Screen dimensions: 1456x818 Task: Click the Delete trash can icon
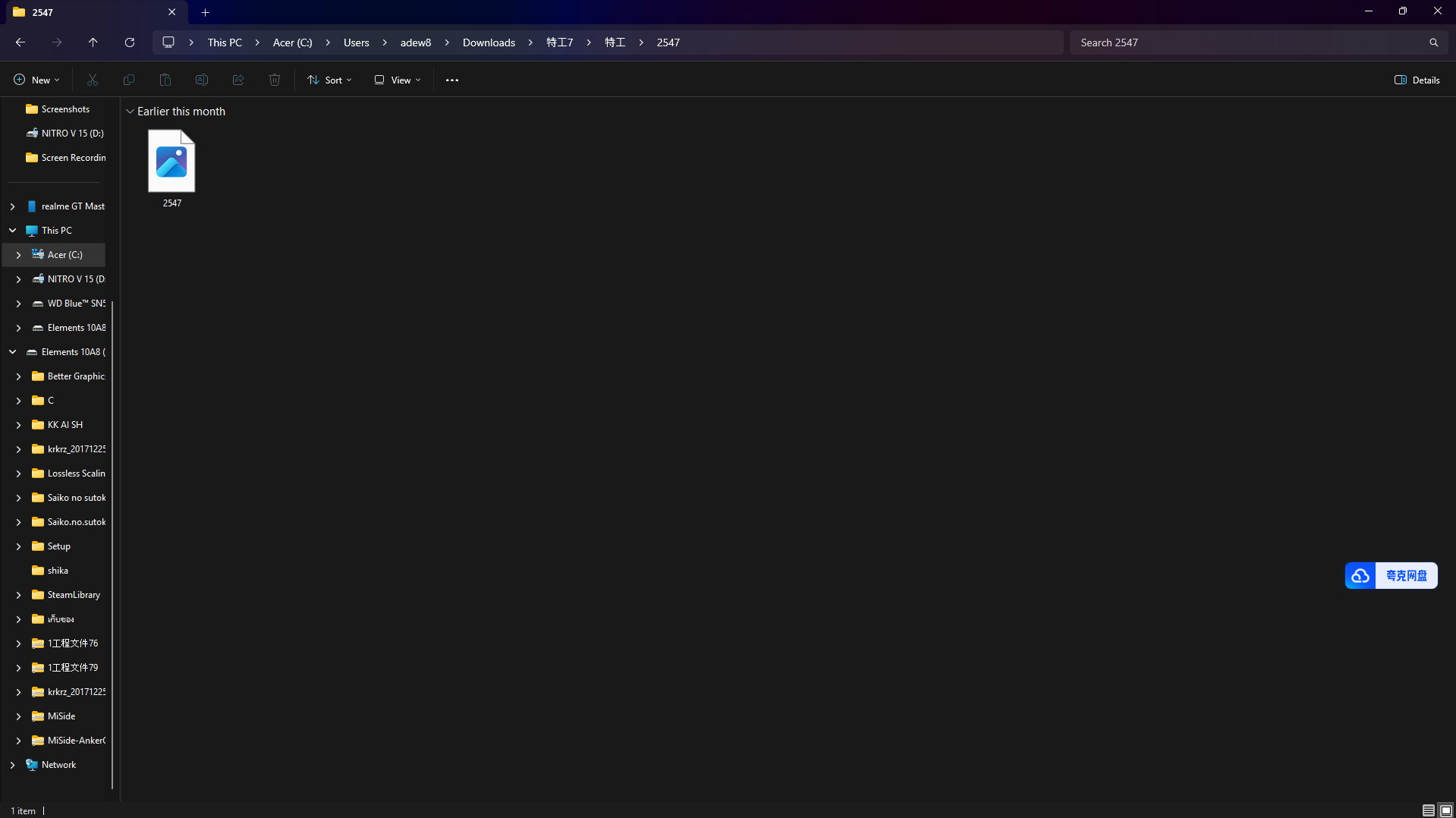(275, 80)
